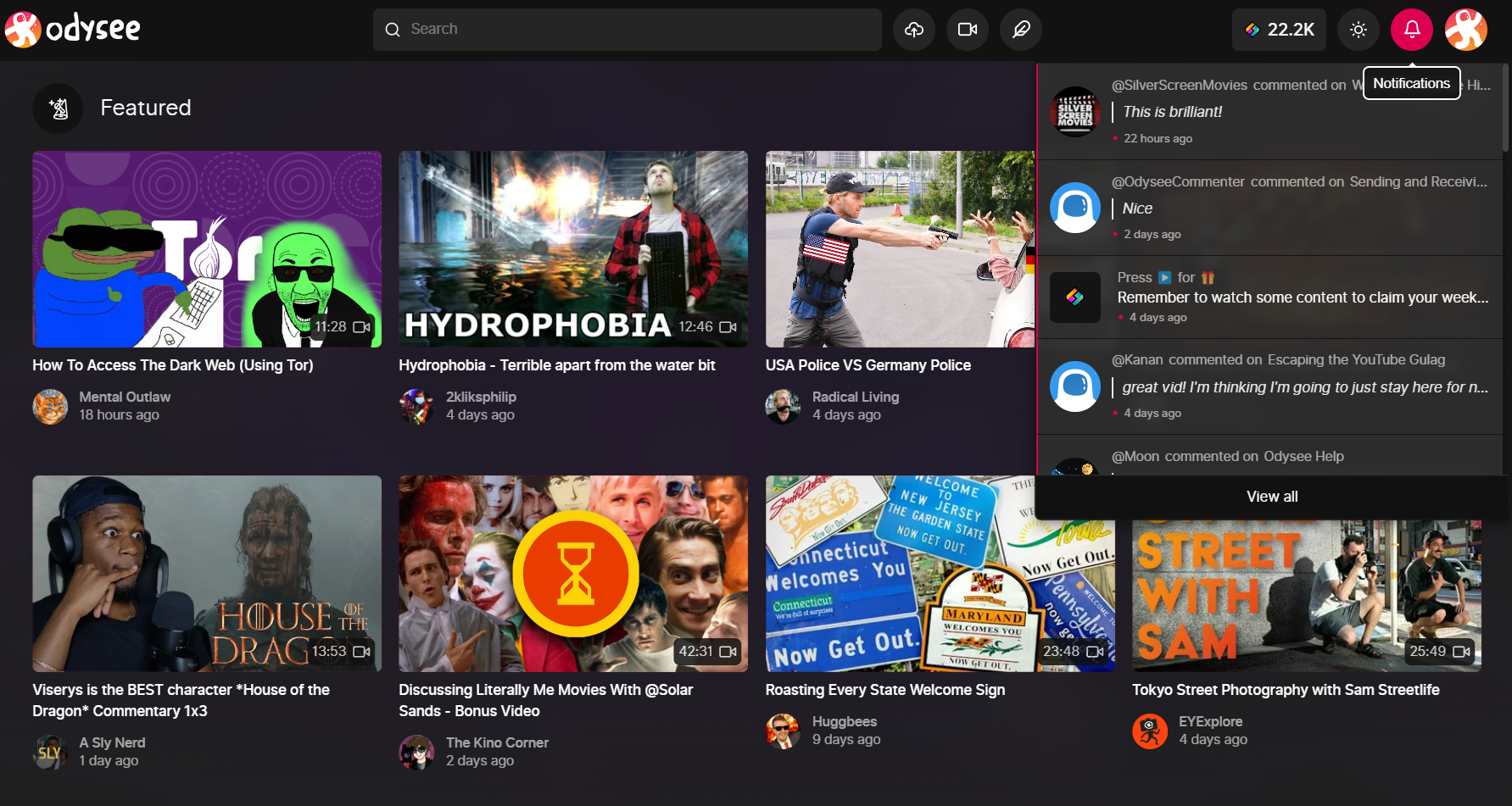Open USA Police VS Germany Police title
1512x806 pixels.
click(868, 365)
